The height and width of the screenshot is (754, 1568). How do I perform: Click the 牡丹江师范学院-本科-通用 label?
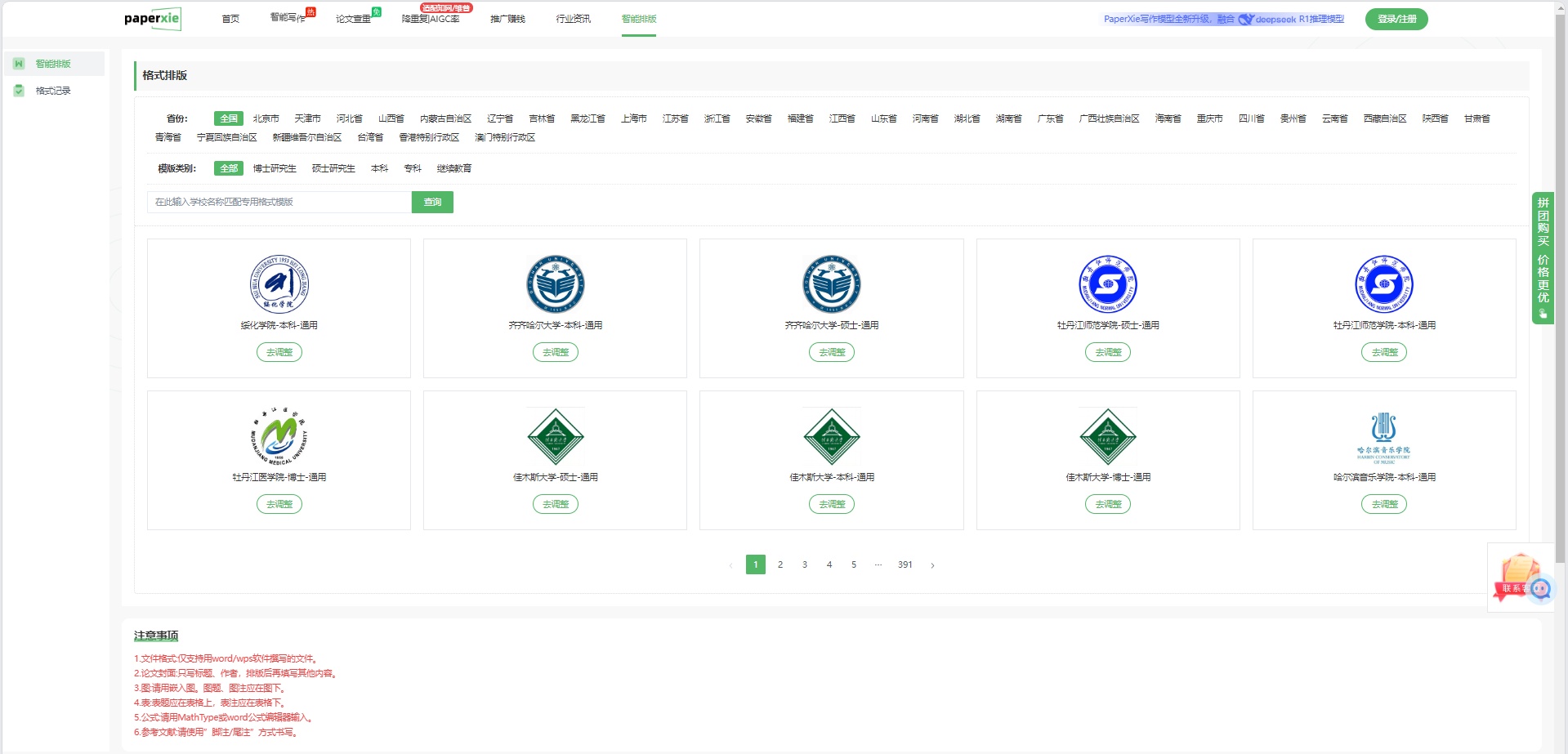1384,325
